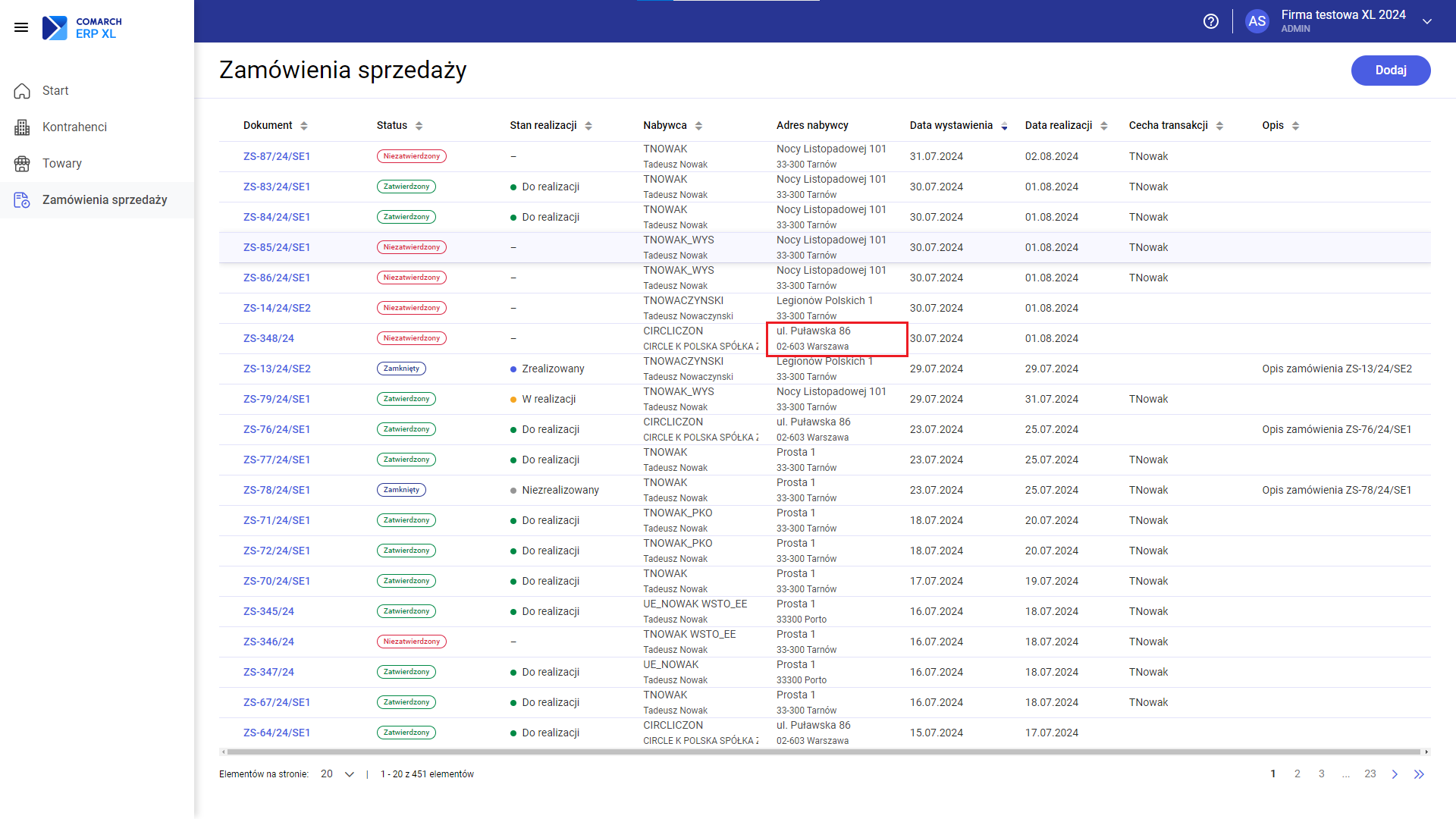Viewport: 1456px width, 819px height.
Task: Sort by Status column arrows
Action: tap(419, 126)
